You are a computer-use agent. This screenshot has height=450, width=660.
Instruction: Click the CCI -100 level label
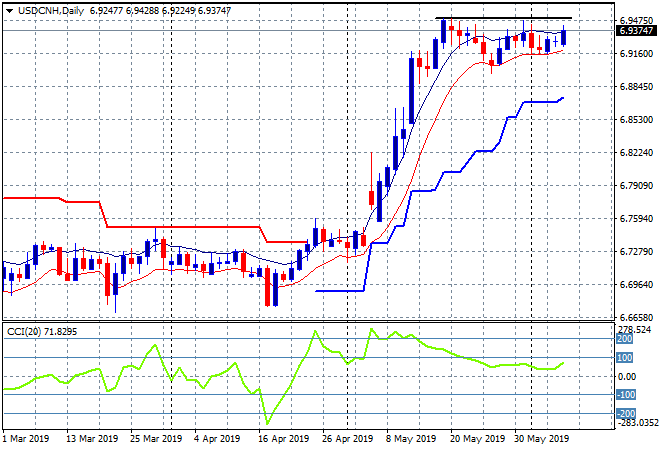click(626, 395)
